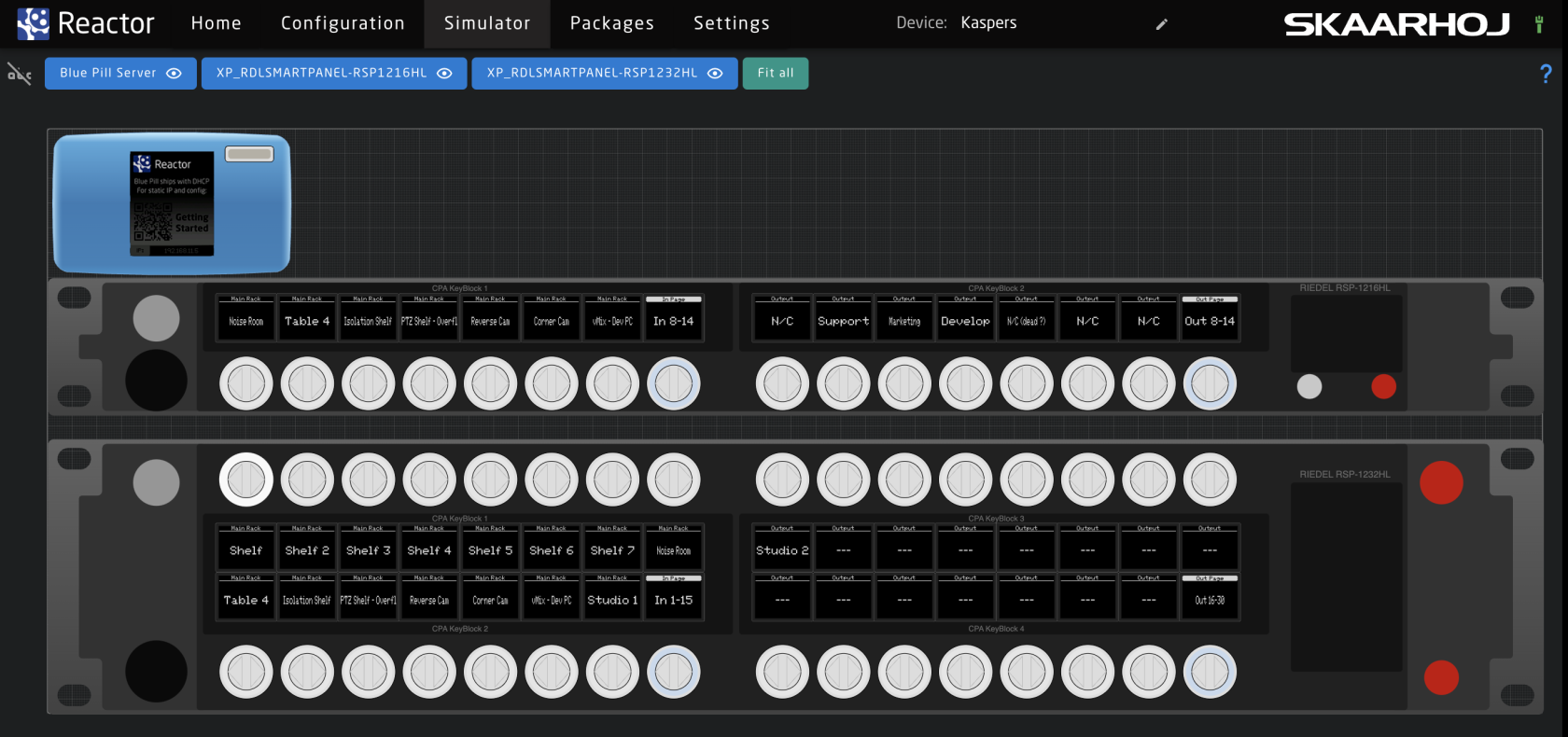Toggle eye icon on XP_RDLSMARTPANEL-RSP1216HL
Image resolution: width=1568 pixels, height=737 pixels.
[x=444, y=74]
